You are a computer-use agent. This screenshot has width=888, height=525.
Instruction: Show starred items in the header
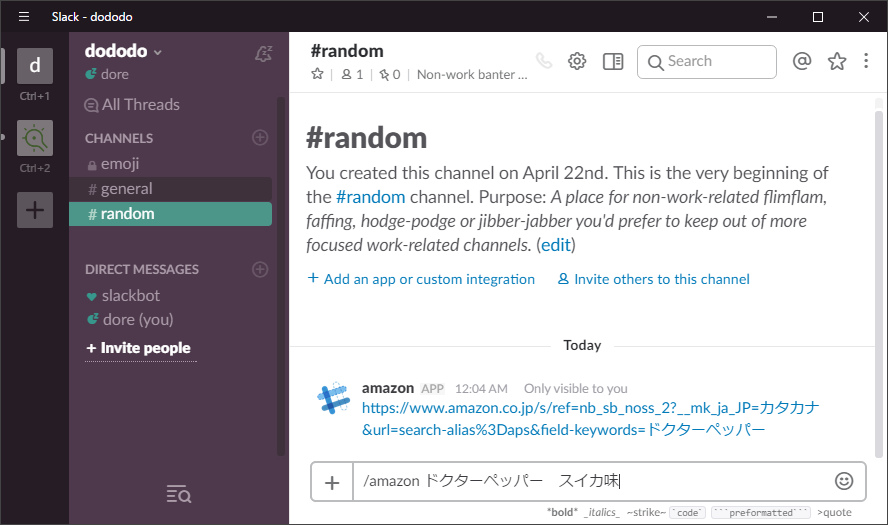pyautogui.click(x=837, y=61)
